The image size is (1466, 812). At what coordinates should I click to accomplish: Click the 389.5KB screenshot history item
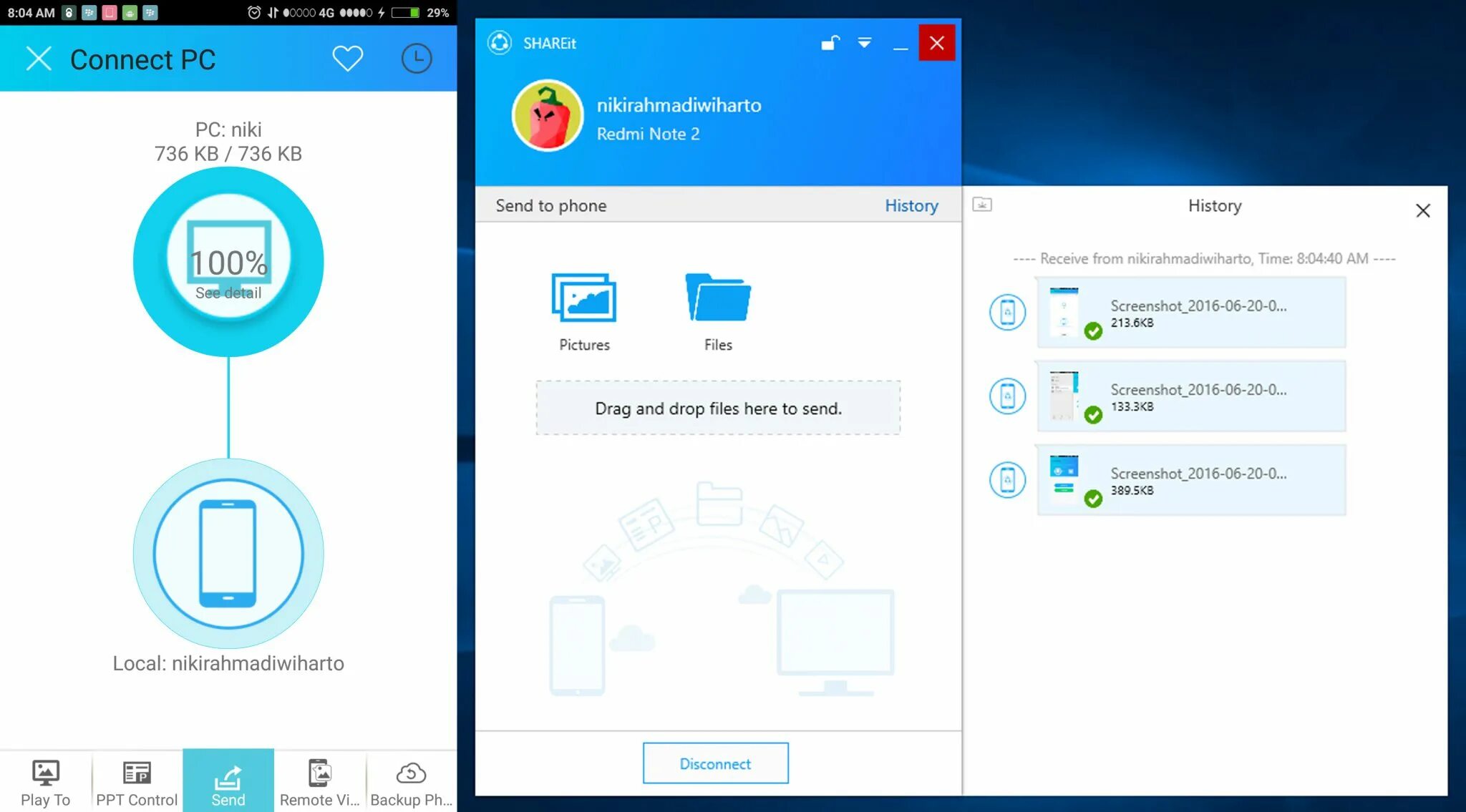pyautogui.click(x=1191, y=480)
